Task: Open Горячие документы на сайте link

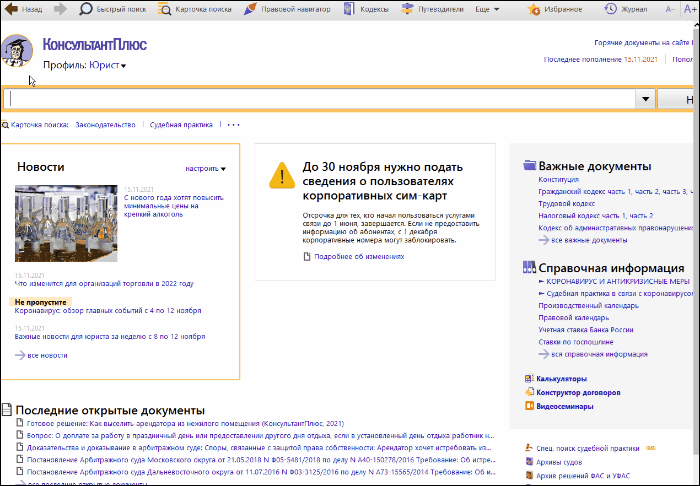Action: point(643,43)
